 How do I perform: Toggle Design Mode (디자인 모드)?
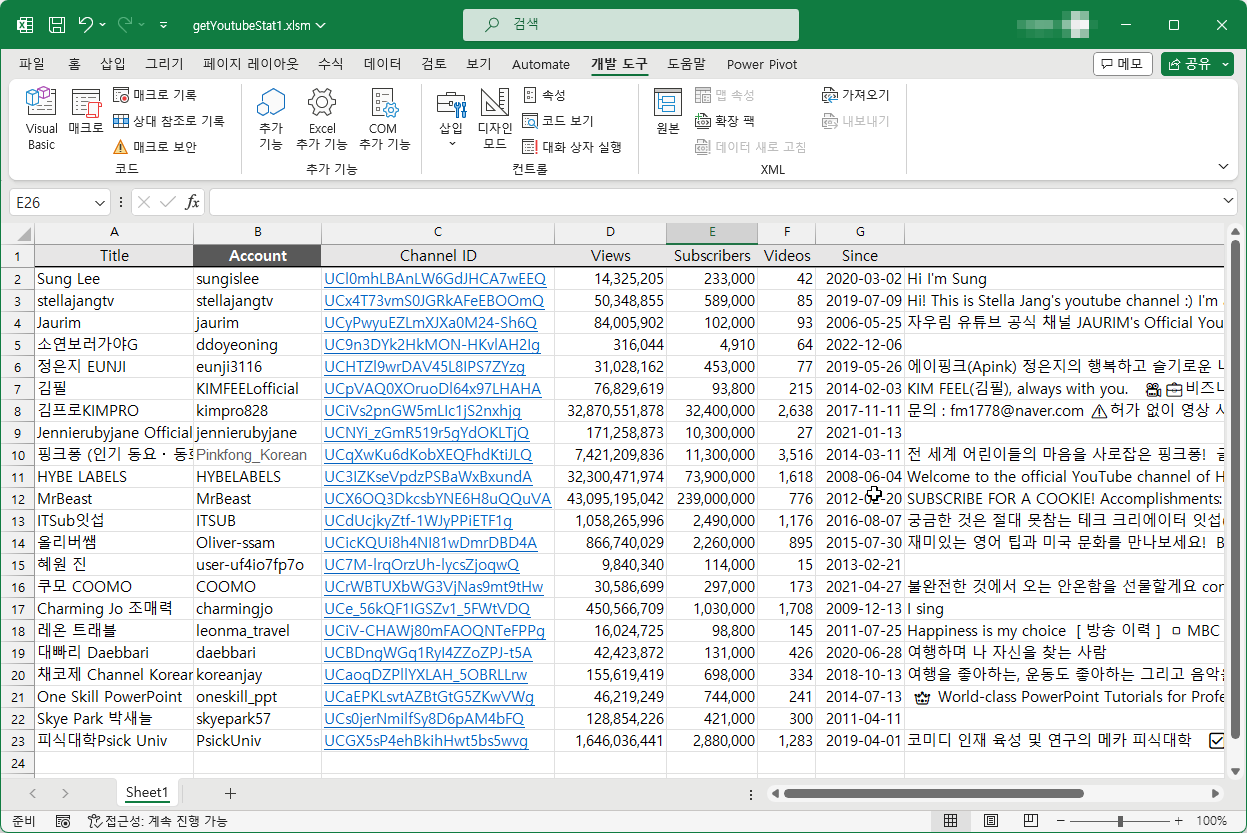point(495,118)
